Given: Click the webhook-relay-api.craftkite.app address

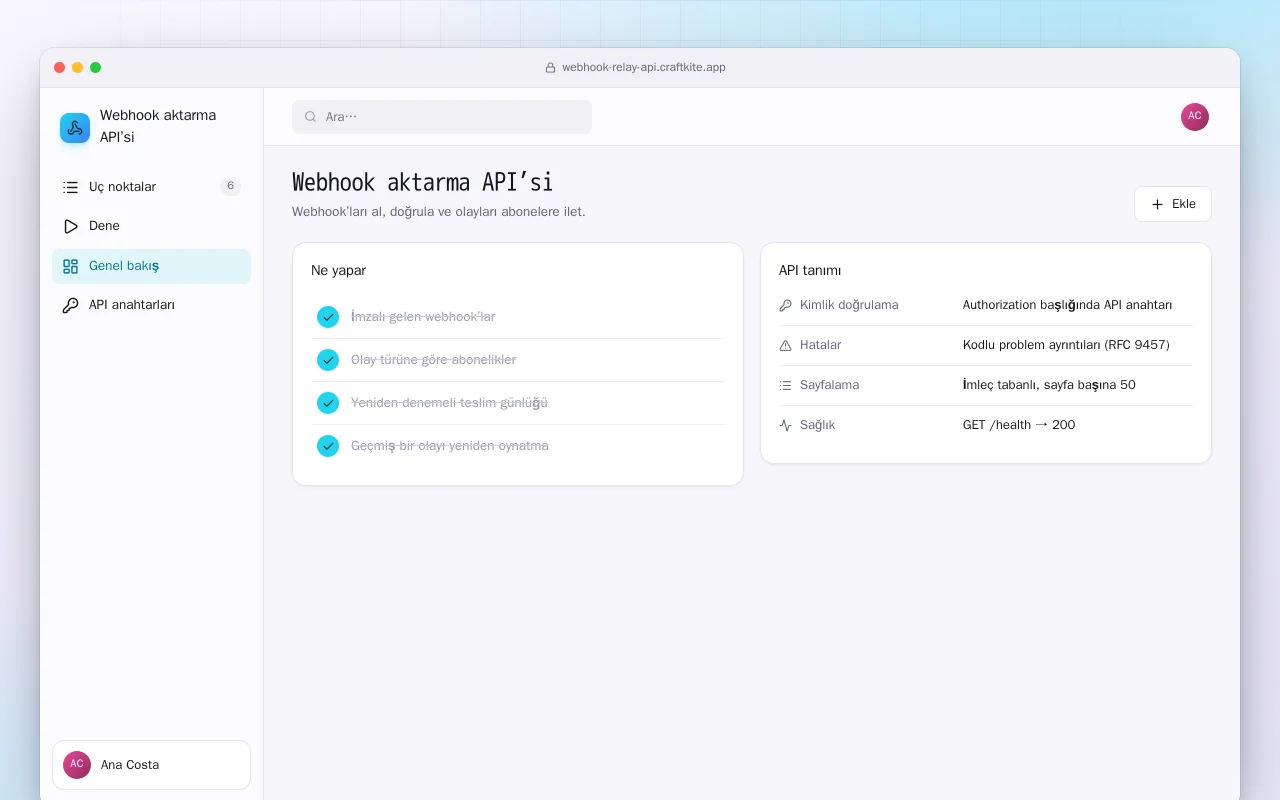Looking at the screenshot, I should [x=644, y=68].
